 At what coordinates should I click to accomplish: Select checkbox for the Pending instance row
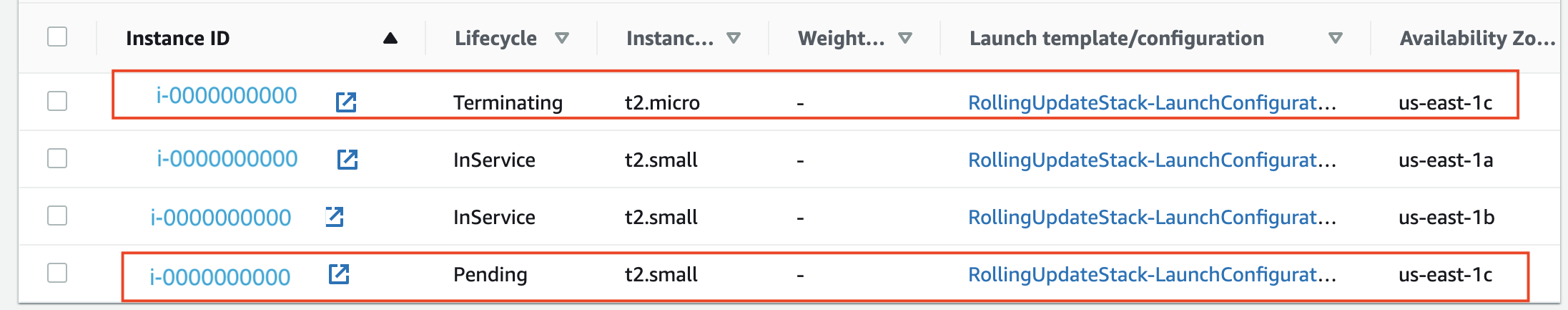tap(57, 273)
